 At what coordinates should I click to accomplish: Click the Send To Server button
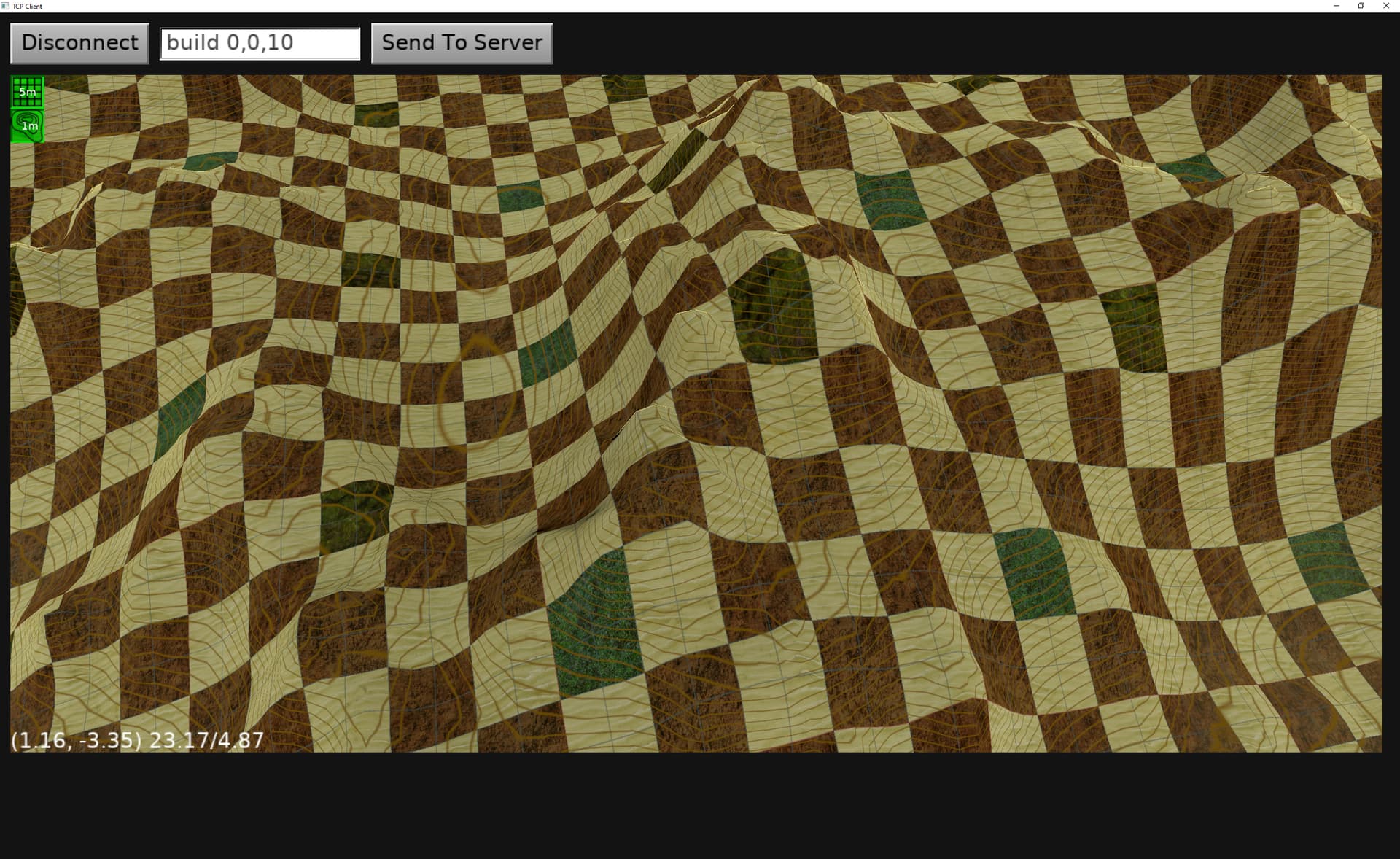[x=462, y=43]
